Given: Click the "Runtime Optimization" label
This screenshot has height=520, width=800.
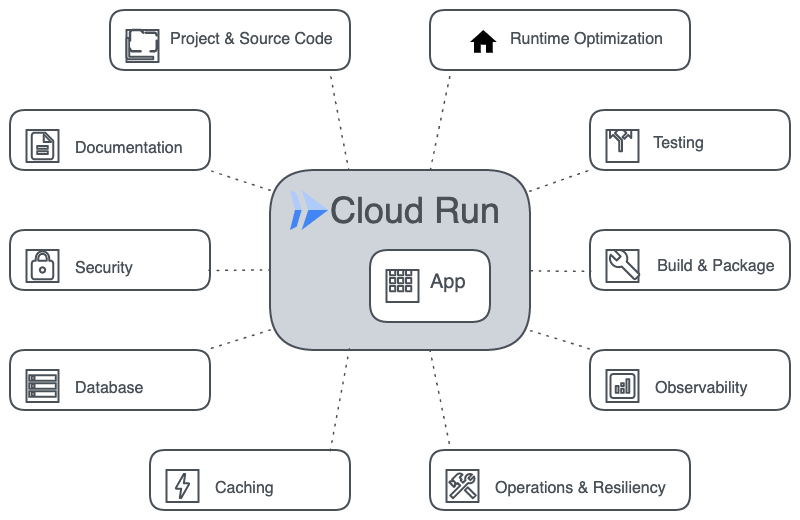Looking at the screenshot, I should pos(586,39).
